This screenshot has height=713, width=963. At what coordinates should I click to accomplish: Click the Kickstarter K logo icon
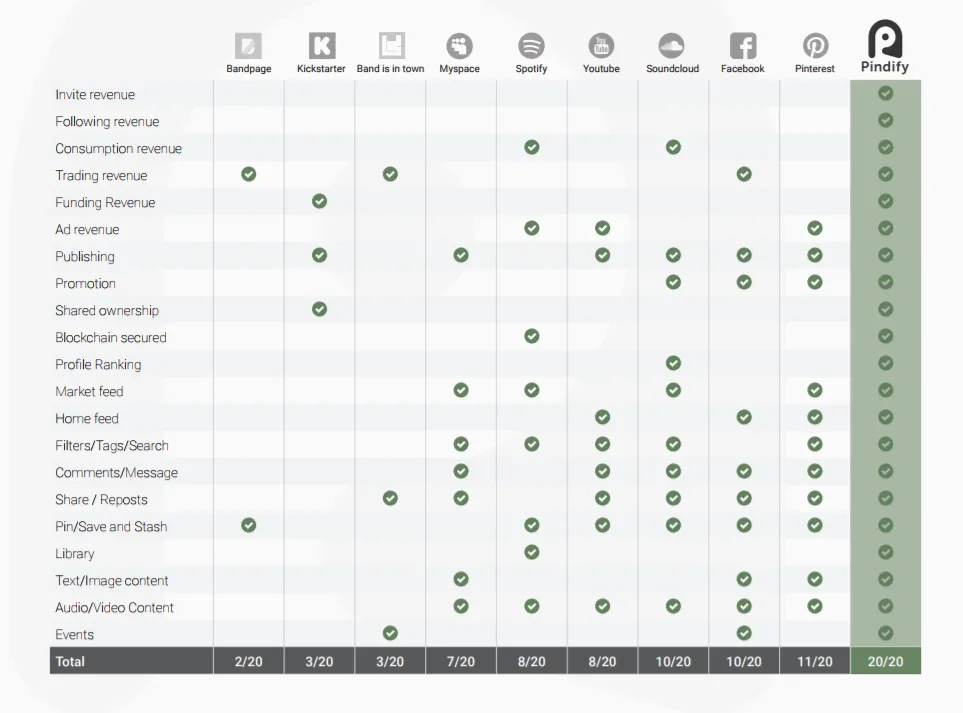point(322,46)
